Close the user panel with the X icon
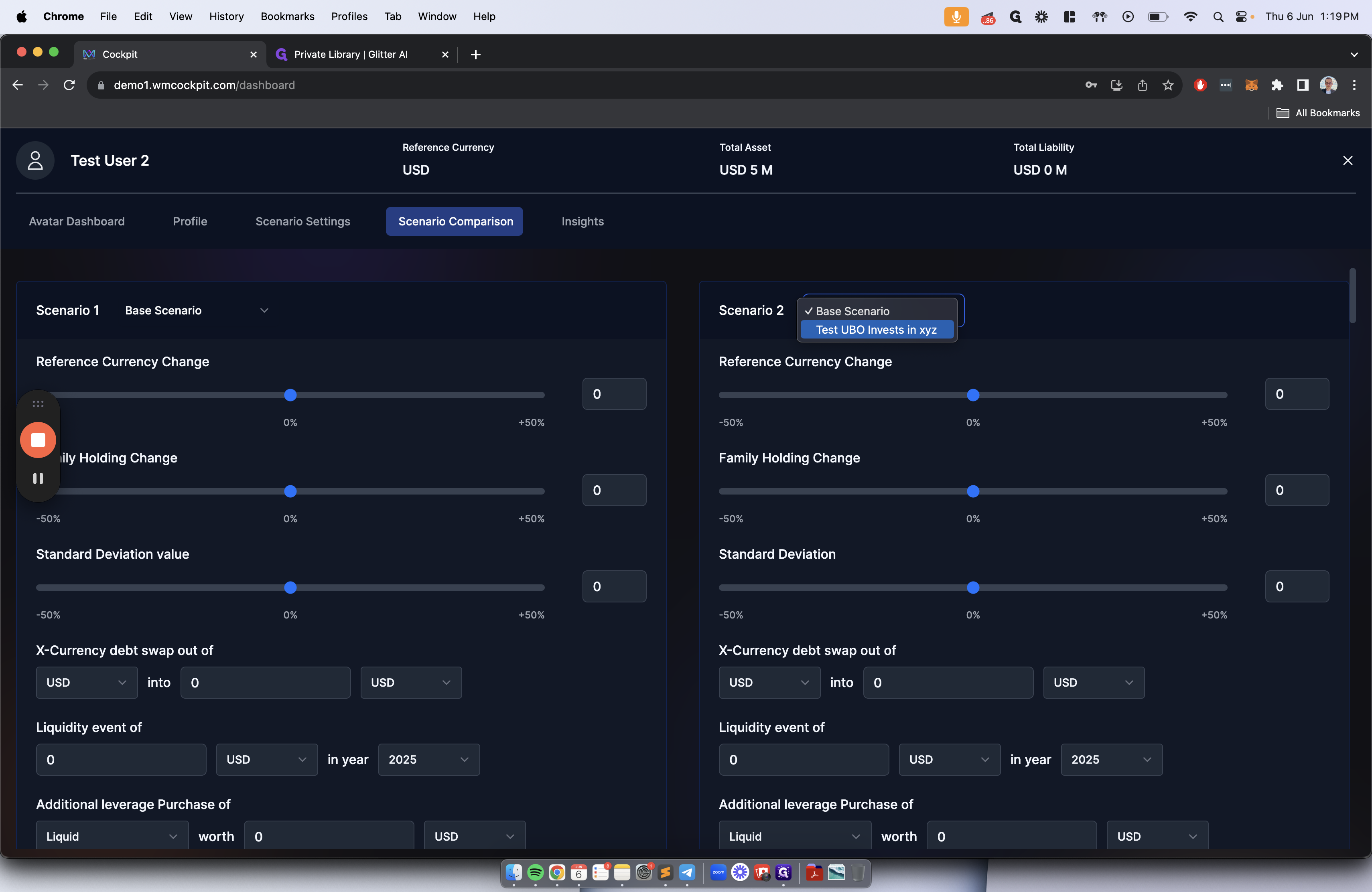The height and width of the screenshot is (892, 1372). tap(1347, 160)
